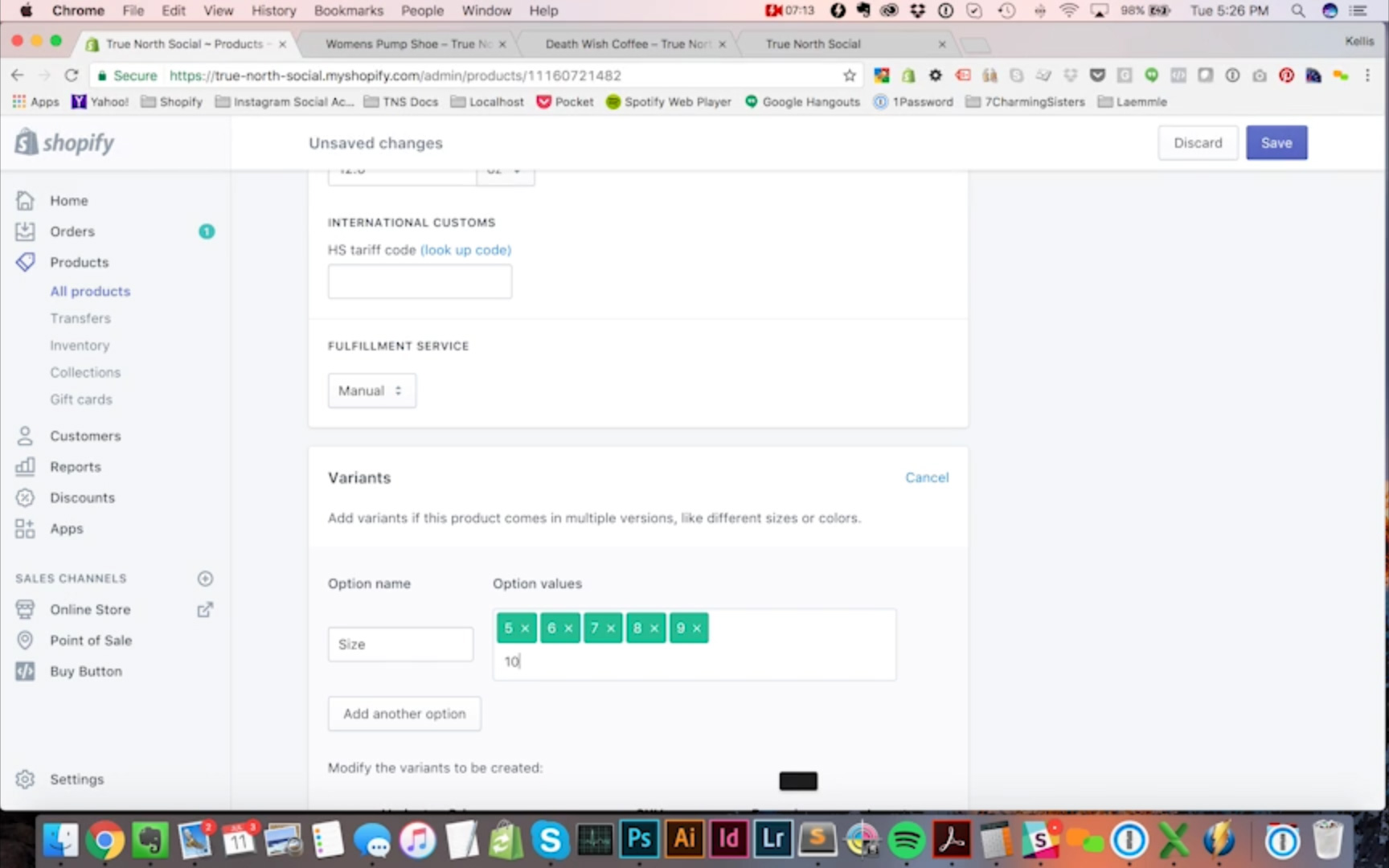
Task: Save the unsaved changes
Action: click(x=1276, y=142)
